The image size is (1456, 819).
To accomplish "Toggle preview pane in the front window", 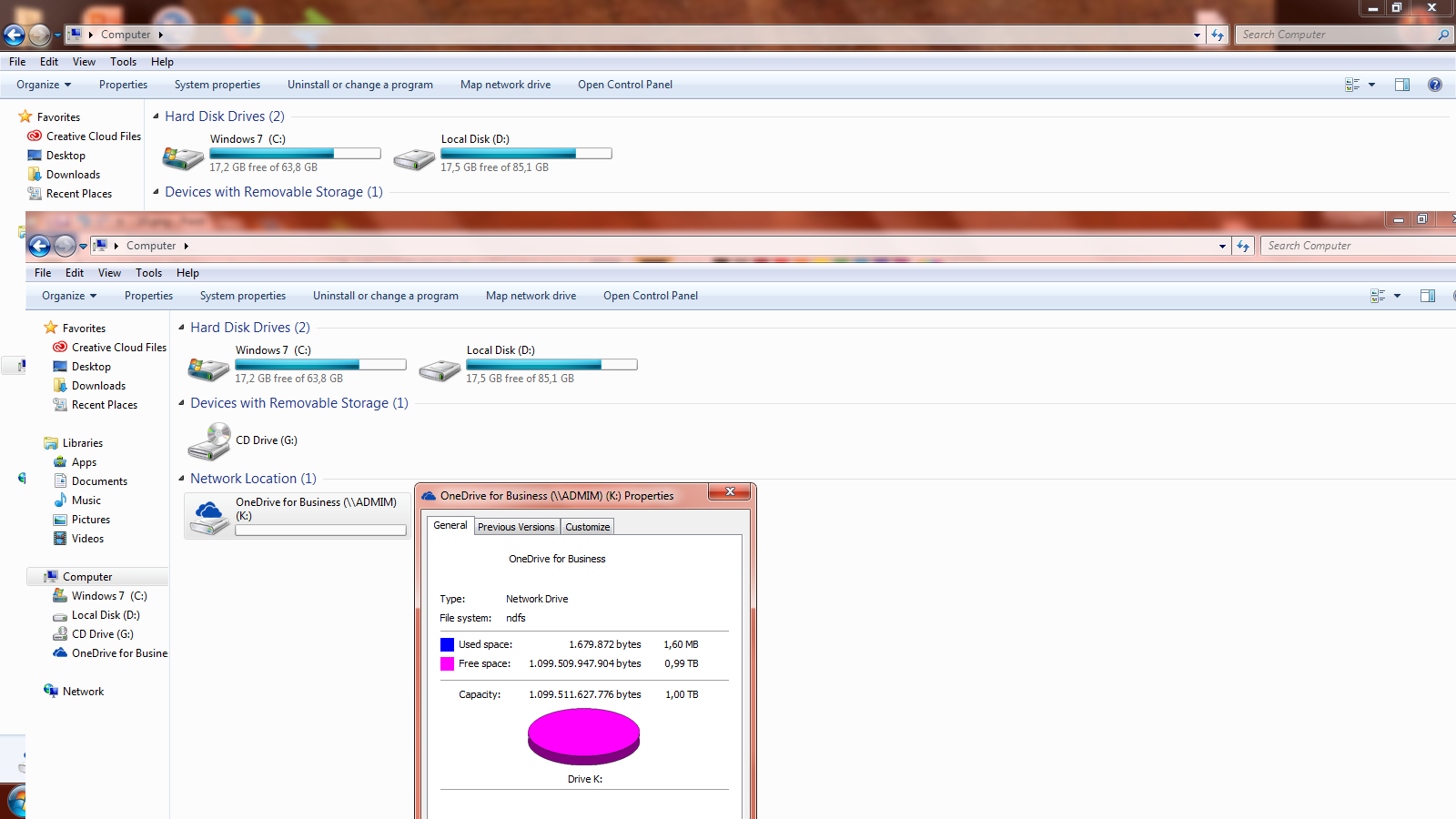I will (1428, 296).
